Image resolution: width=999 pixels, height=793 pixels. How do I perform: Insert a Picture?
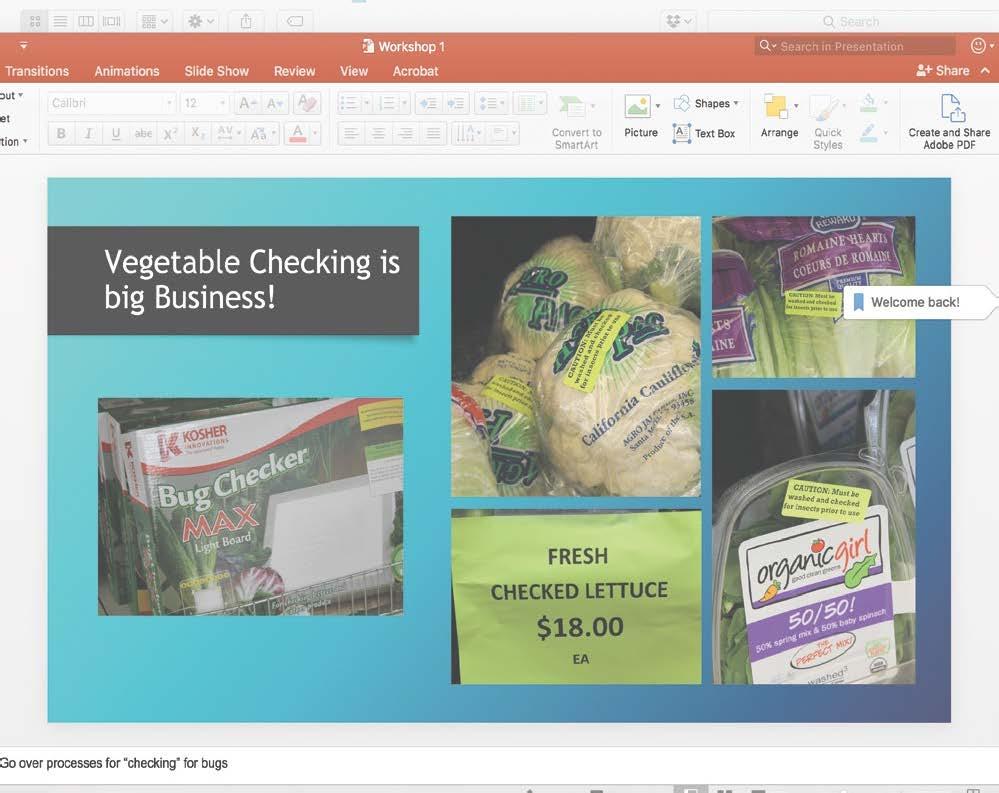coord(640,116)
